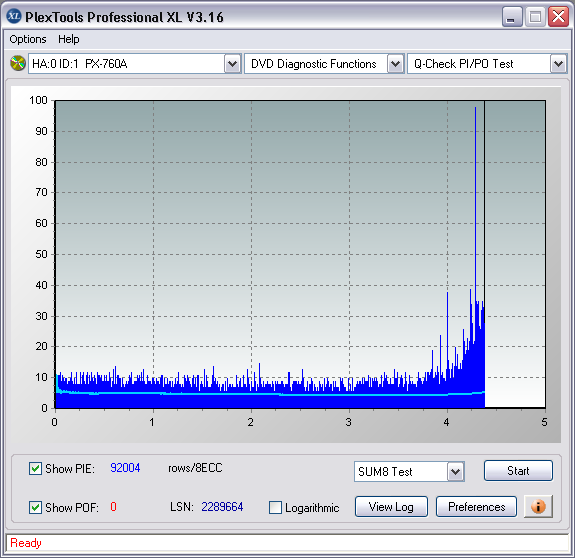Enable the Logarithmic checkbox
This screenshot has width=575, height=558.
(275, 508)
